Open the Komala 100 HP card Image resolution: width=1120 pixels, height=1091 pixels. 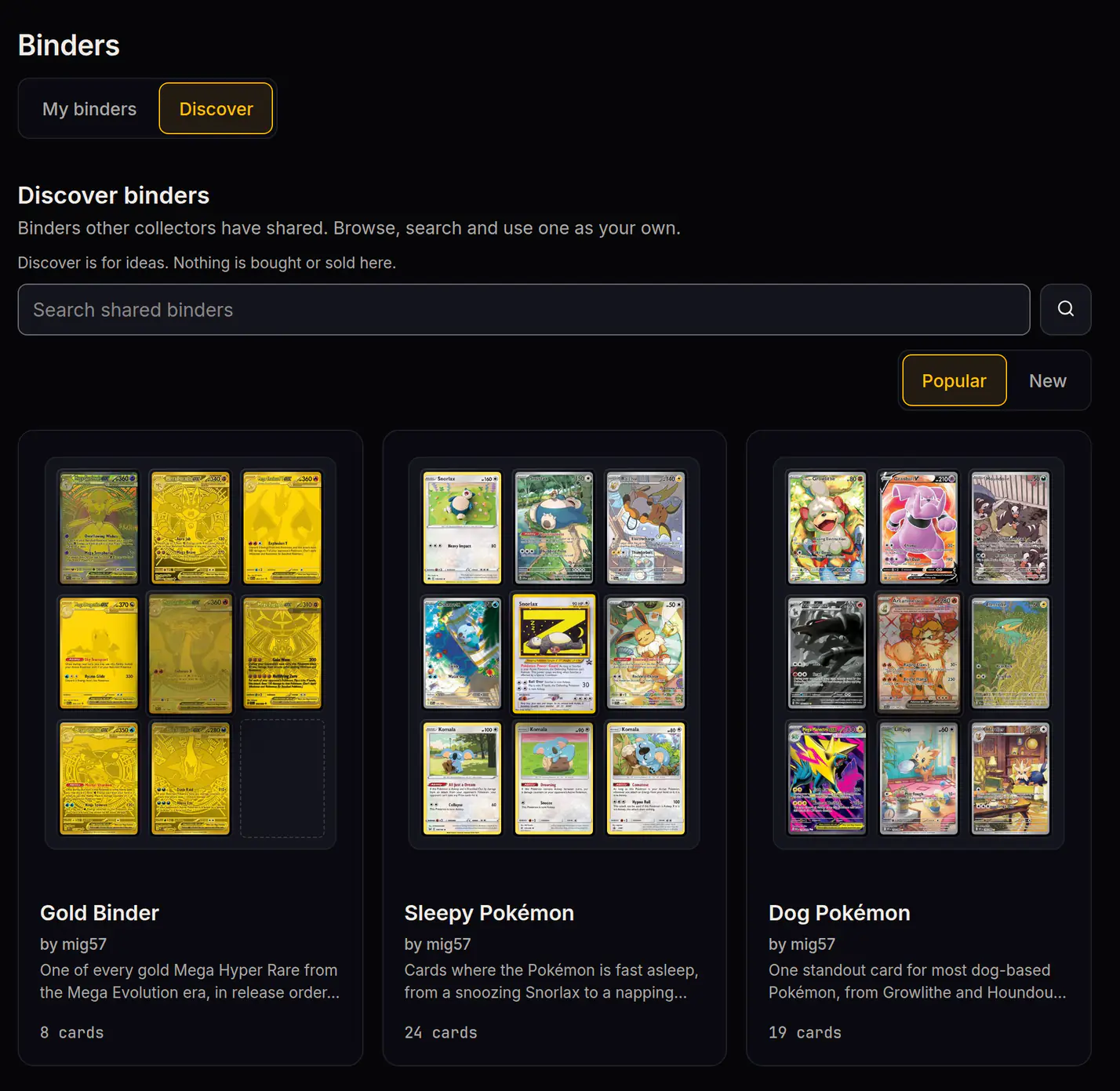pyautogui.click(x=462, y=779)
